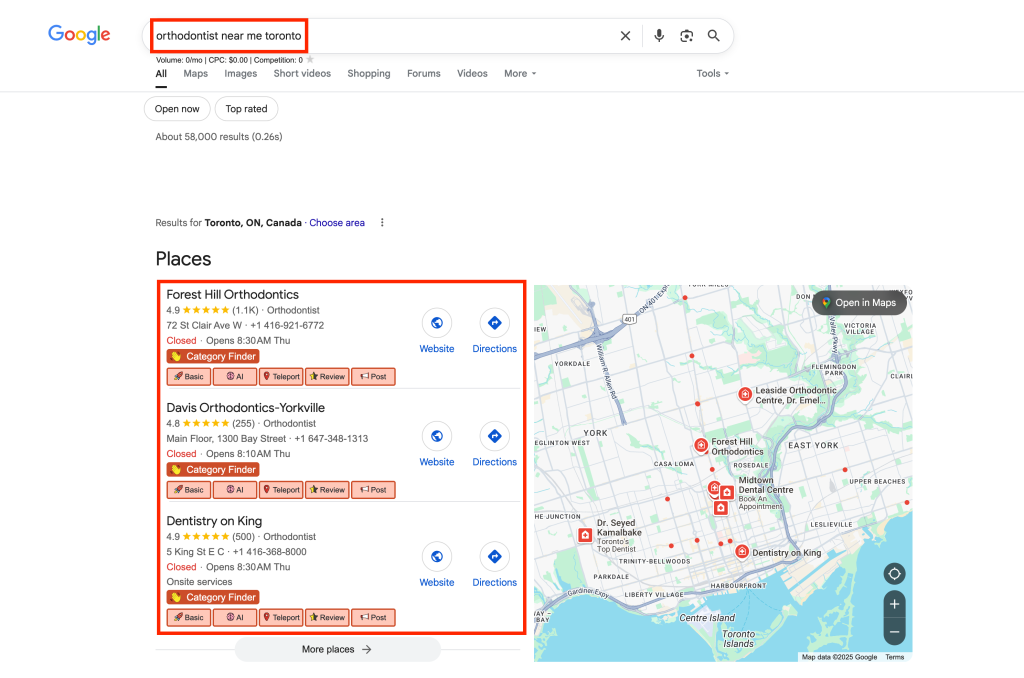Open Dentistry on King Website globe icon
The height and width of the screenshot is (678, 1024).
tap(437, 557)
